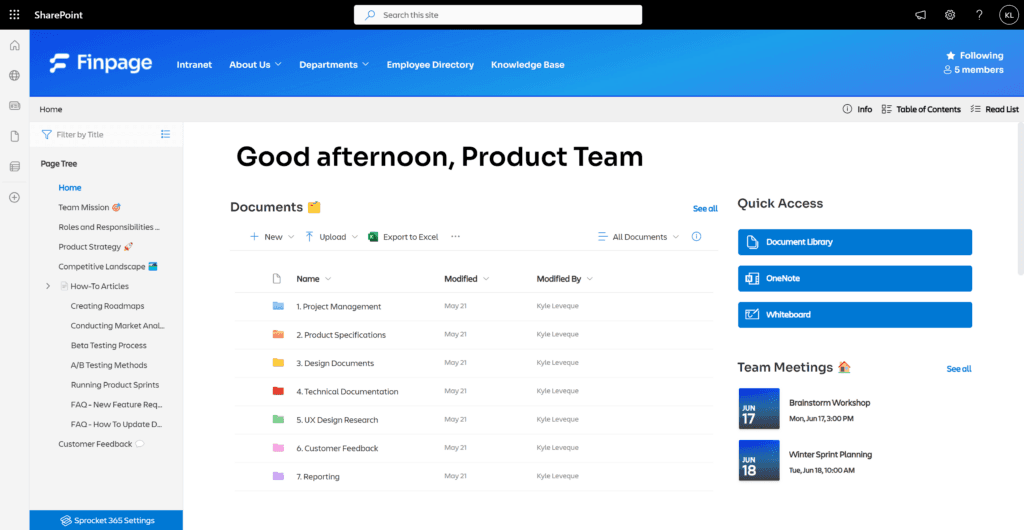Screen dimensions: 1024x530
Task: Select A/B Testing Methods in the page tree
Action: coord(109,365)
